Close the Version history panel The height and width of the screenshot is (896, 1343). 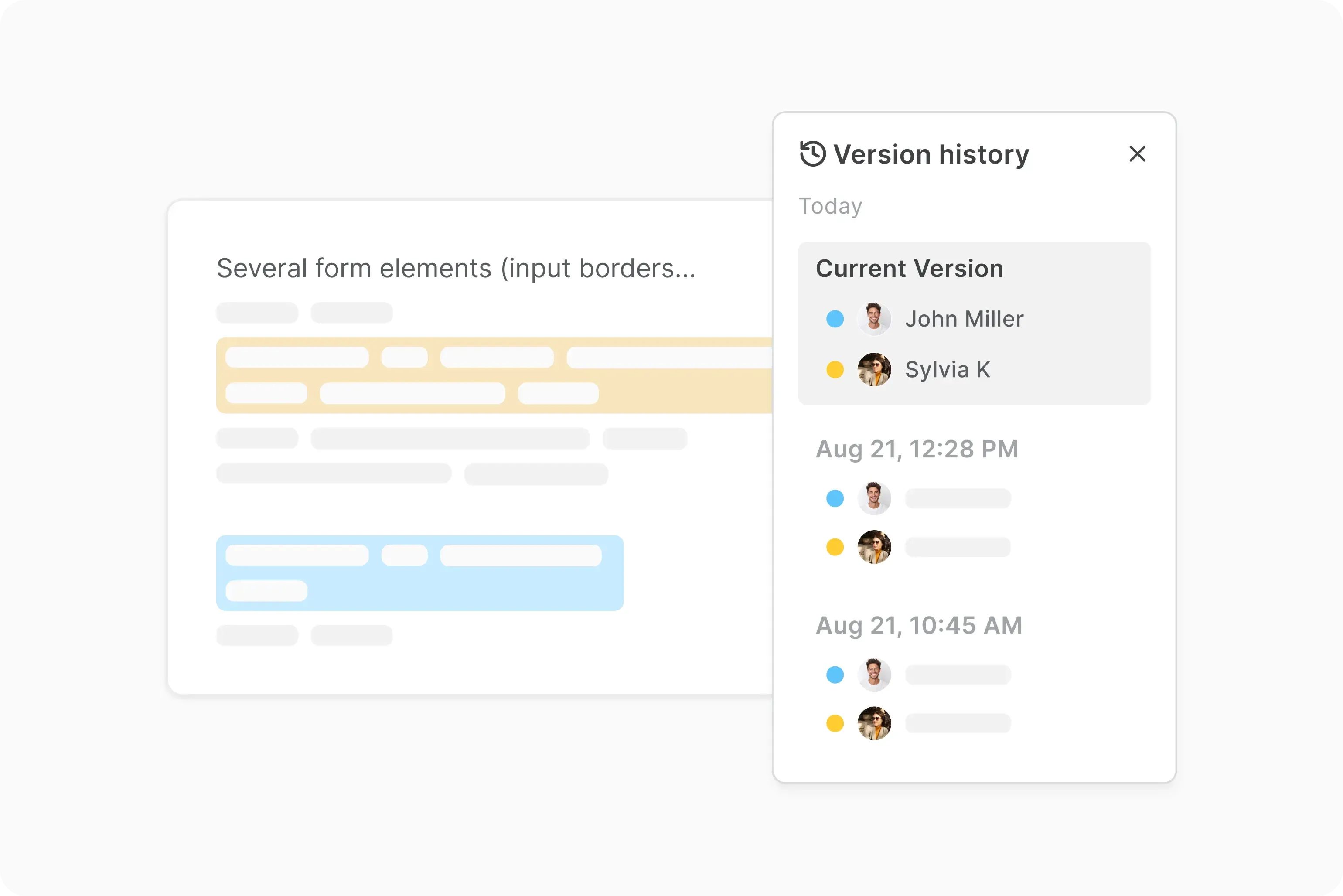coord(1137,154)
